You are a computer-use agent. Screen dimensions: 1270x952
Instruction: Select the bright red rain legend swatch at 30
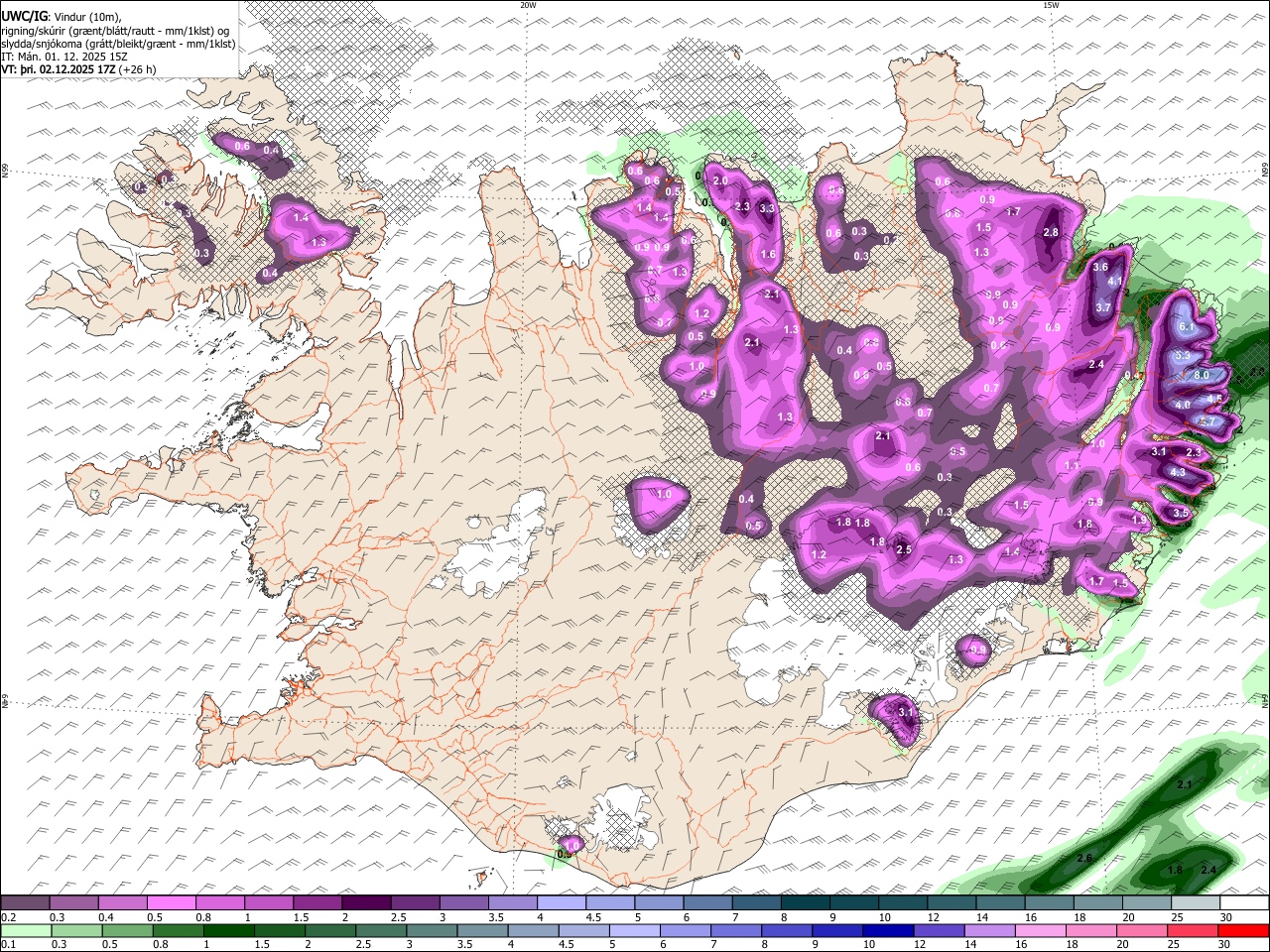1243,930
